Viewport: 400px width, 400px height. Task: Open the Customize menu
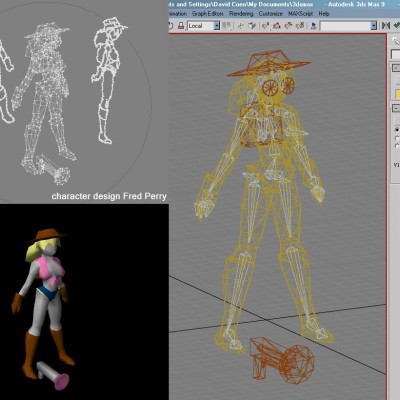tap(271, 14)
